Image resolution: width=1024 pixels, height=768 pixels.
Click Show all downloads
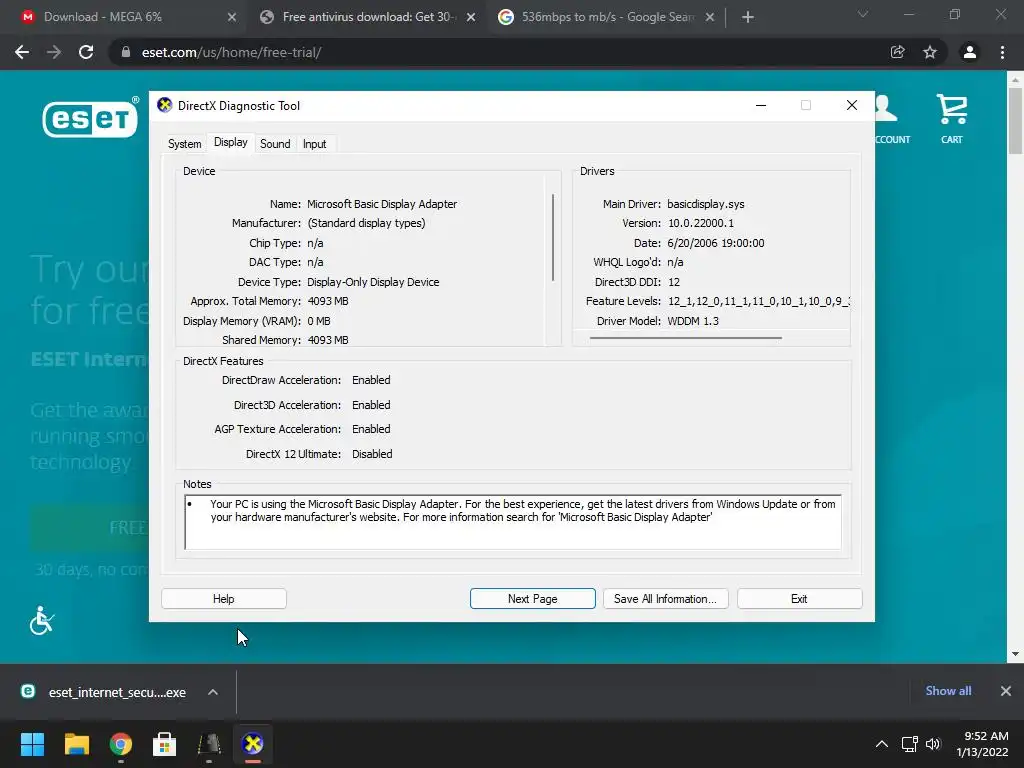[x=948, y=691]
